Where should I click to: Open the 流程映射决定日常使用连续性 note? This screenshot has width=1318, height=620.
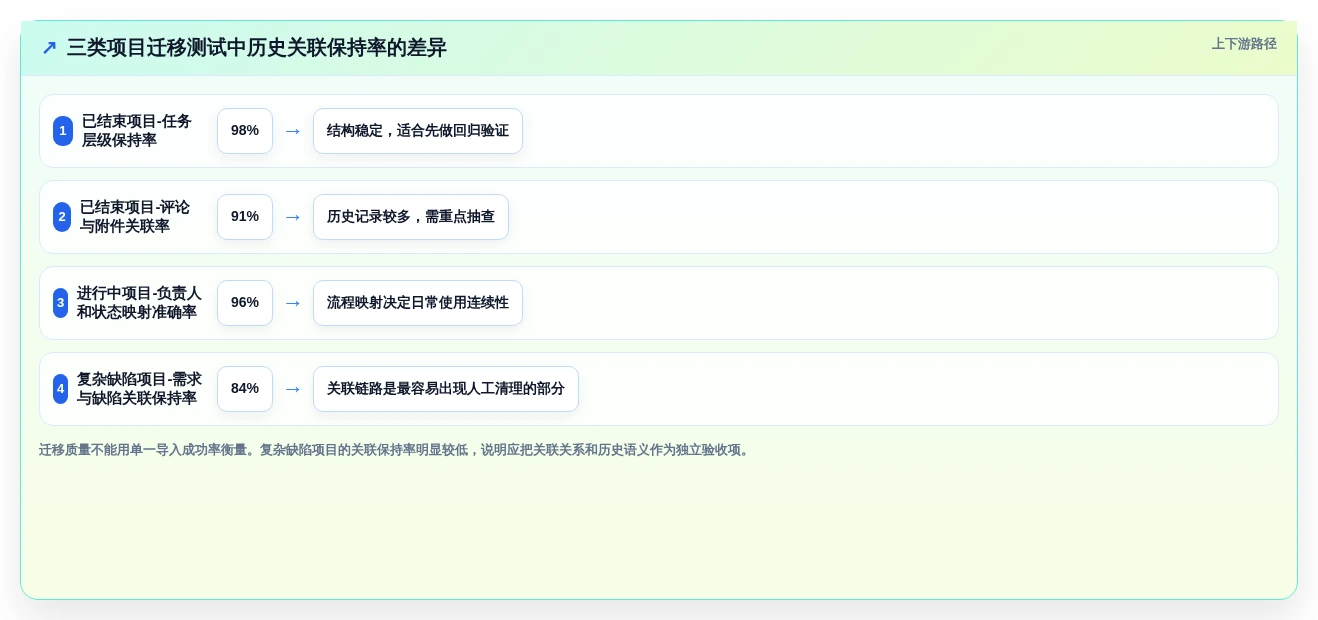click(418, 303)
